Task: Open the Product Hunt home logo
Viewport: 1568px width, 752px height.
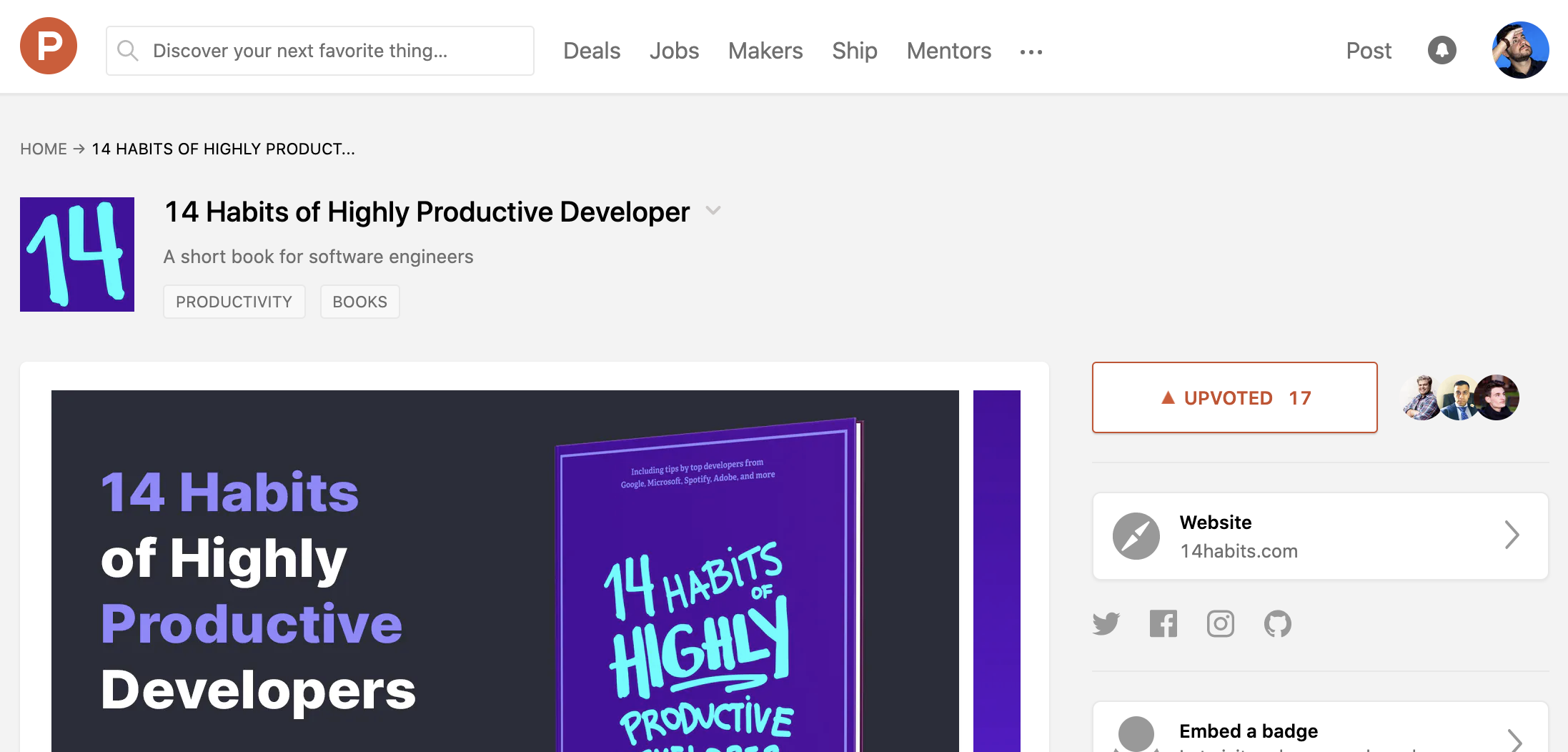Action: (49, 46)
